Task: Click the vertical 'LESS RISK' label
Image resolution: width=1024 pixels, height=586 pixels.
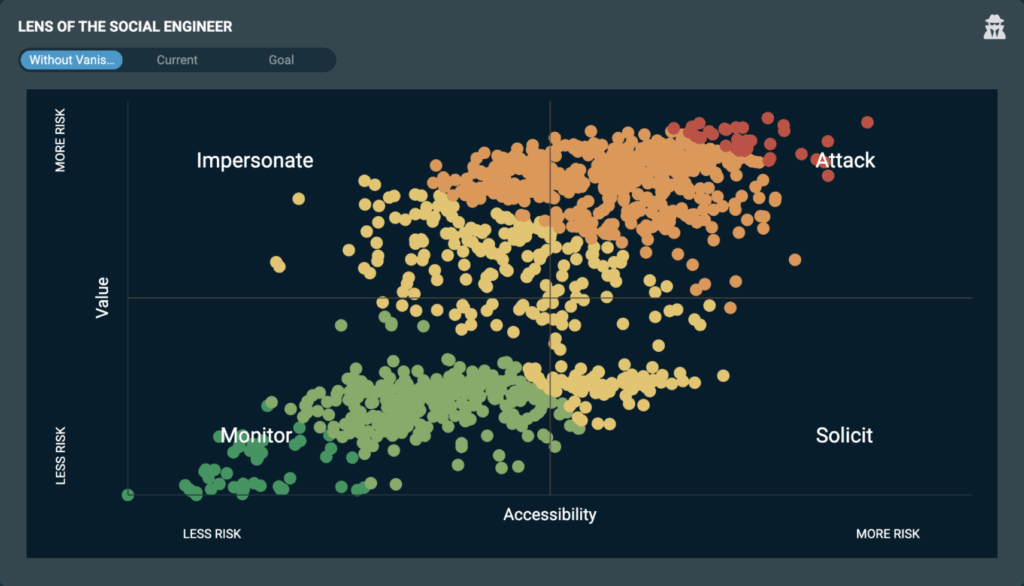Action: point(61,456)
